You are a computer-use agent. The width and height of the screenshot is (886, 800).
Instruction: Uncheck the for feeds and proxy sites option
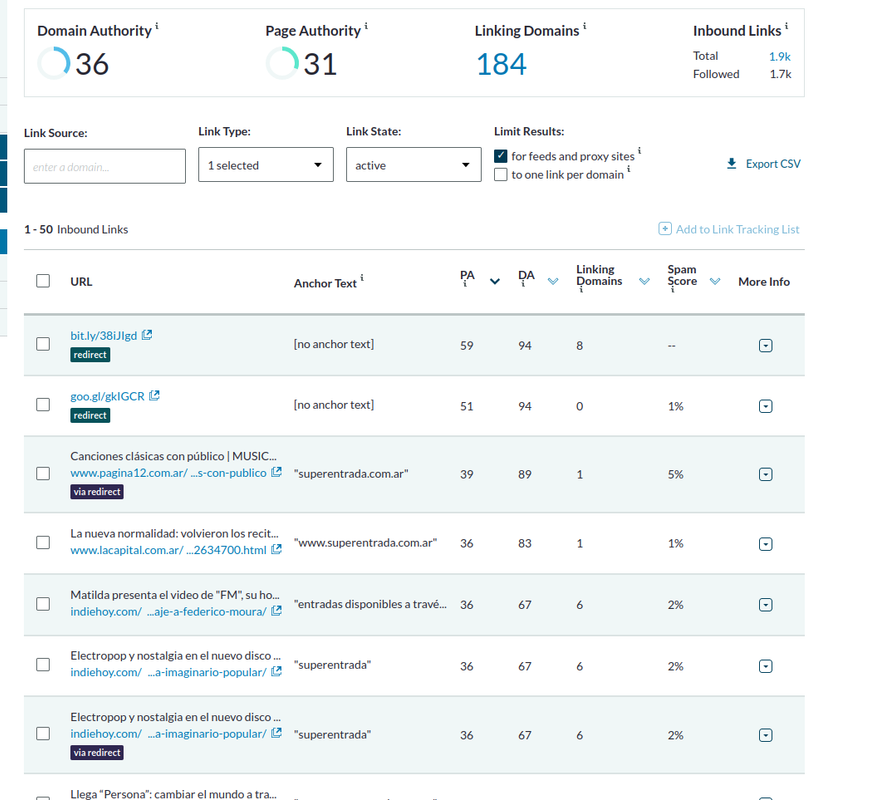(501, 156)
